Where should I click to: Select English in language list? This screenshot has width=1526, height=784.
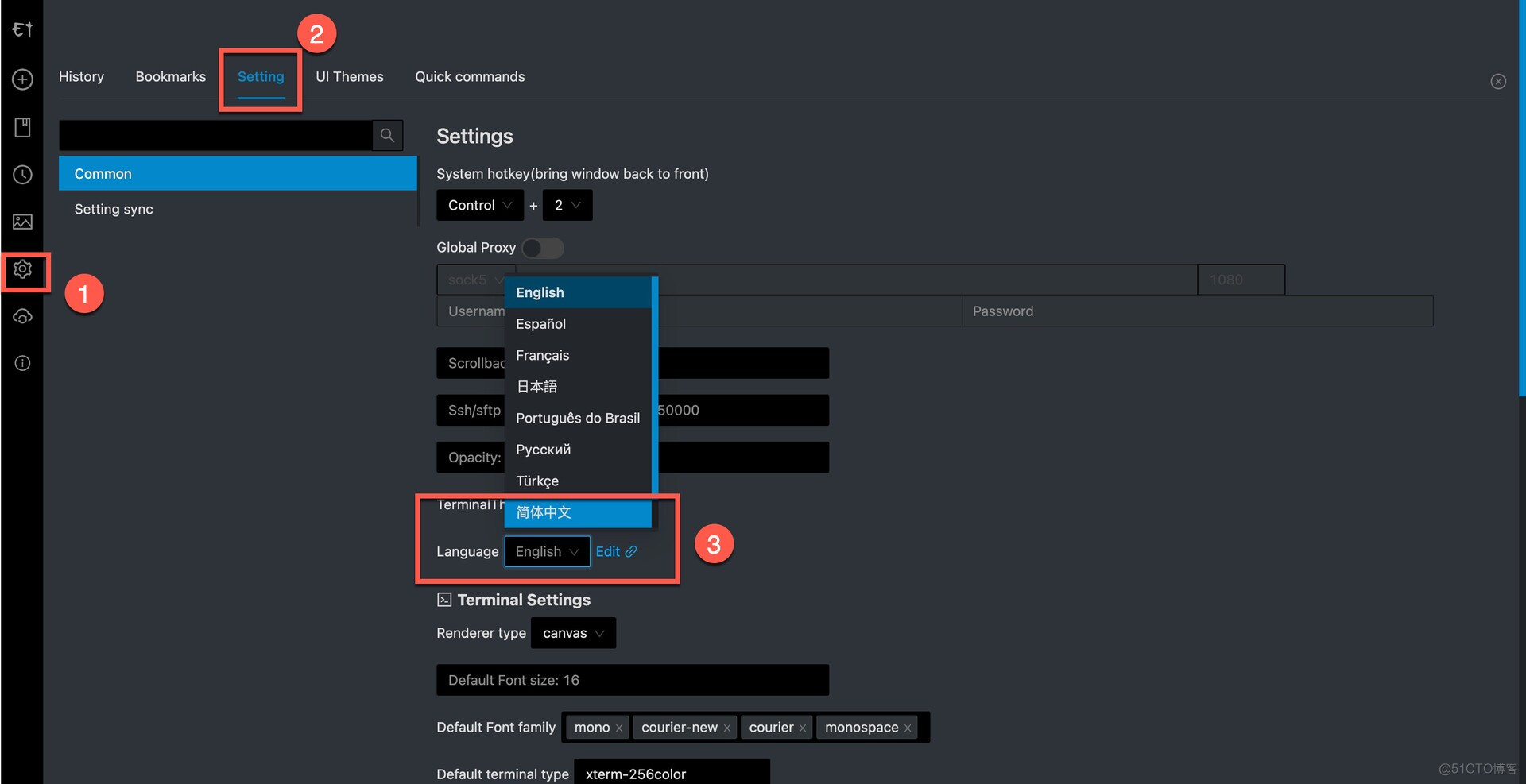point(578,292)
